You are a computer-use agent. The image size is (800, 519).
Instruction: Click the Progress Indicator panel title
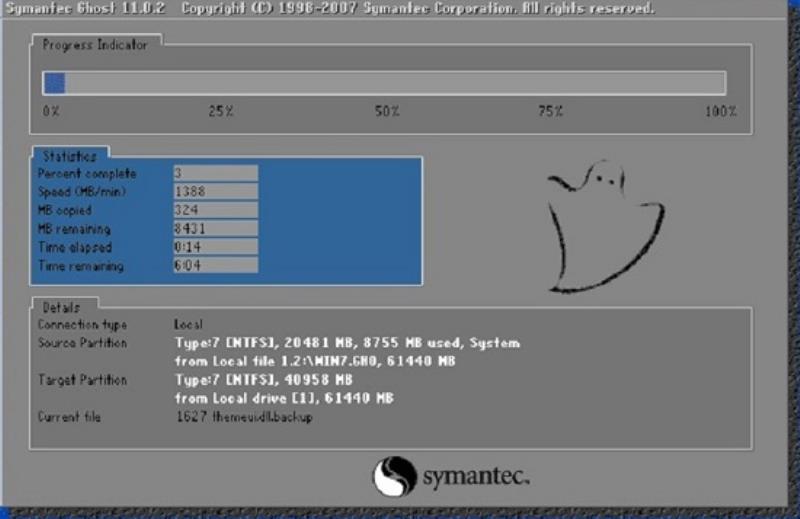coord(95,45)
